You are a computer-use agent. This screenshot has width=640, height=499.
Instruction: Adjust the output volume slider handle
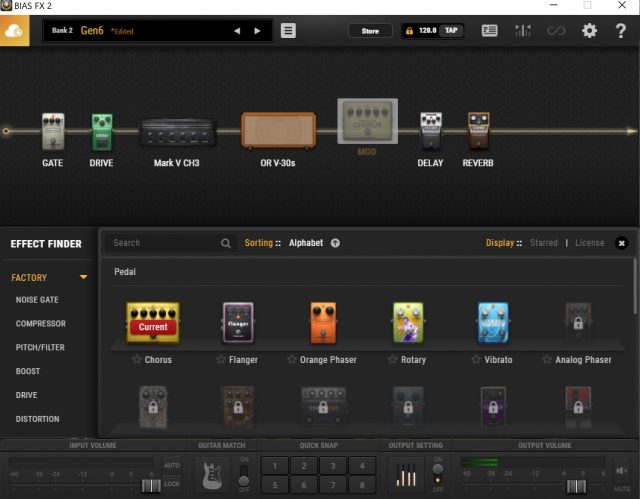pyautogui.click(x=576, y=486)
